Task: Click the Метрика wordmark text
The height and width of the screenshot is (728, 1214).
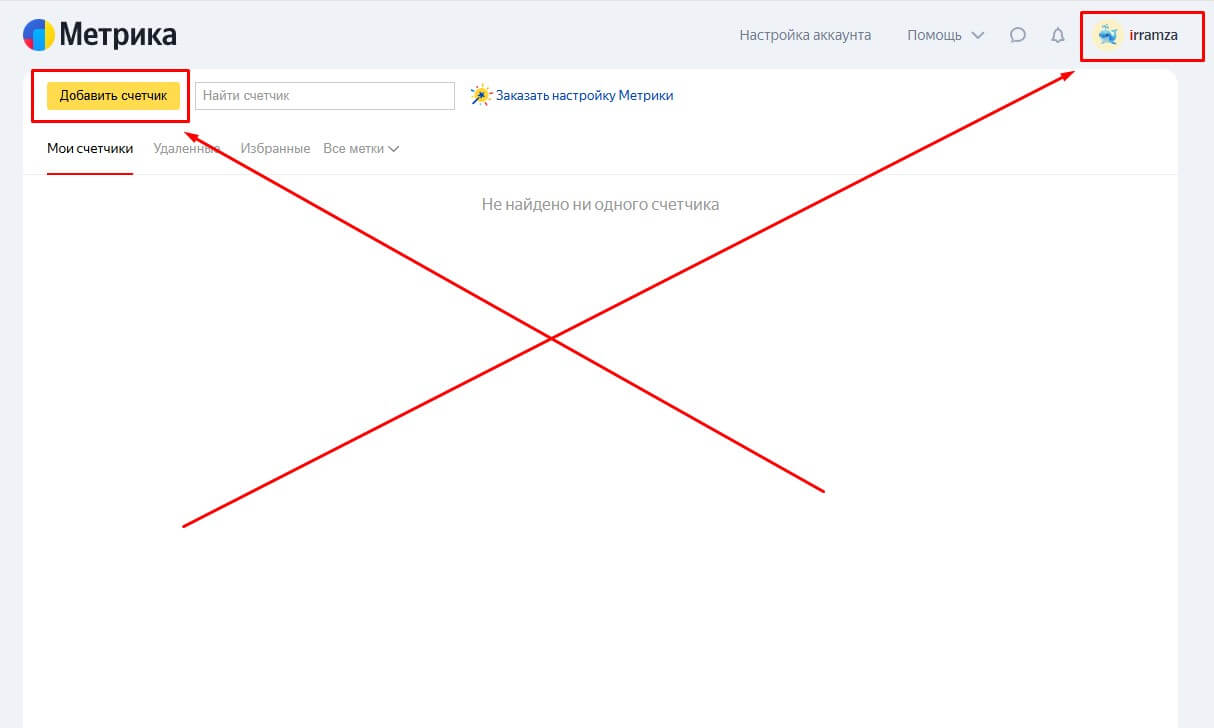Action: pos(118,35)
